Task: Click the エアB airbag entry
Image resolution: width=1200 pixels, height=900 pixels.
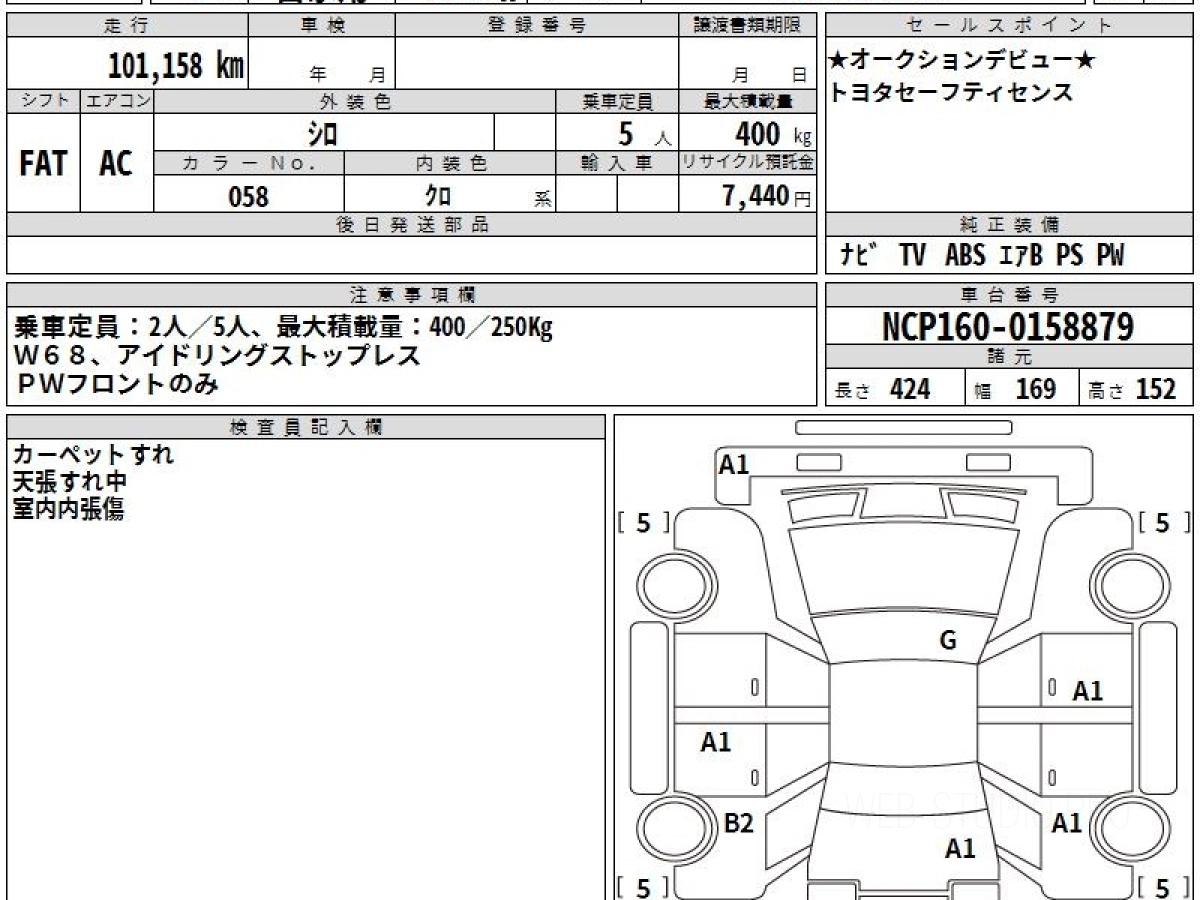Action: [1020, 256]
